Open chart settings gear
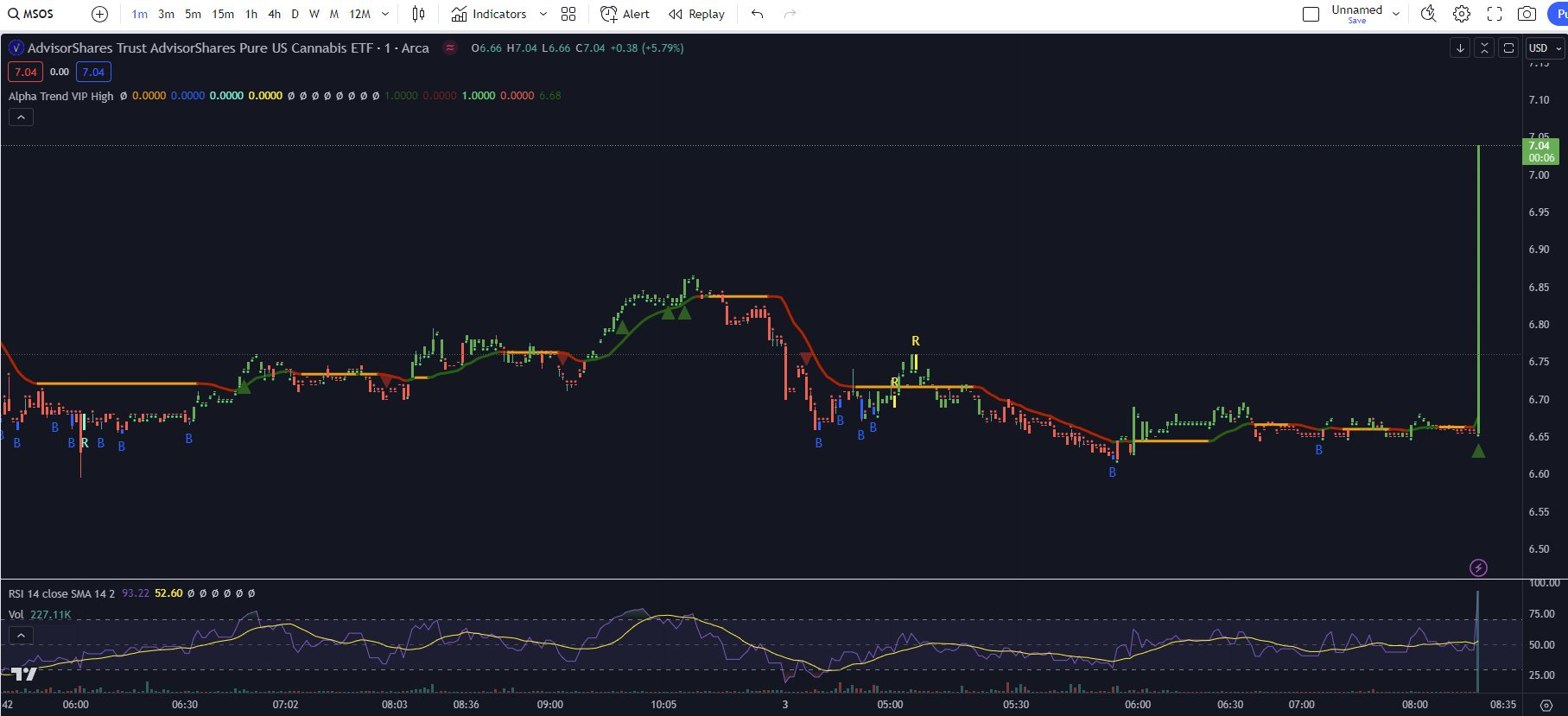1568x716 pixels. [1462, 14]
